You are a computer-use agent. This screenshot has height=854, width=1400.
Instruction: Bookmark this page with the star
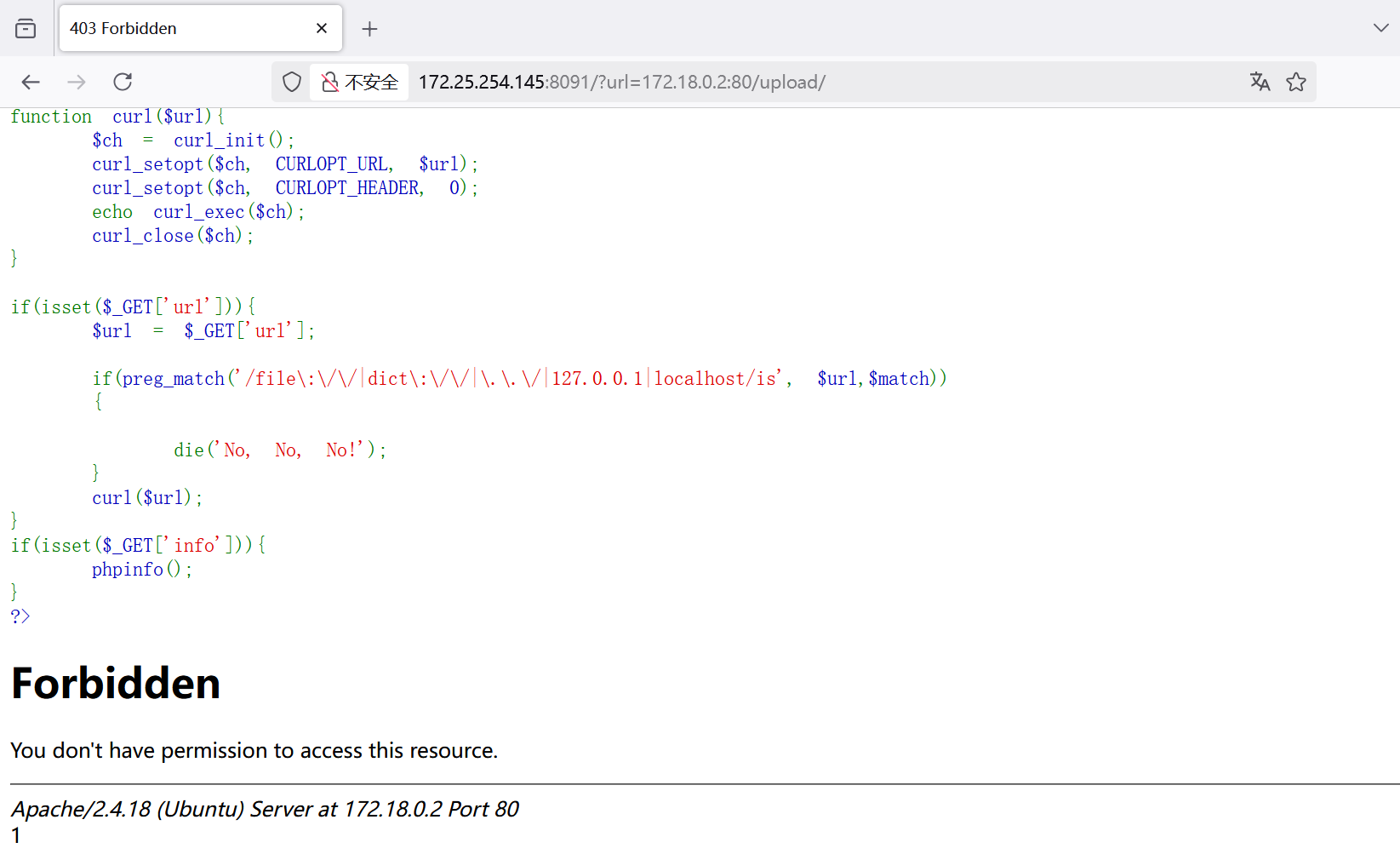[1295, 82]
